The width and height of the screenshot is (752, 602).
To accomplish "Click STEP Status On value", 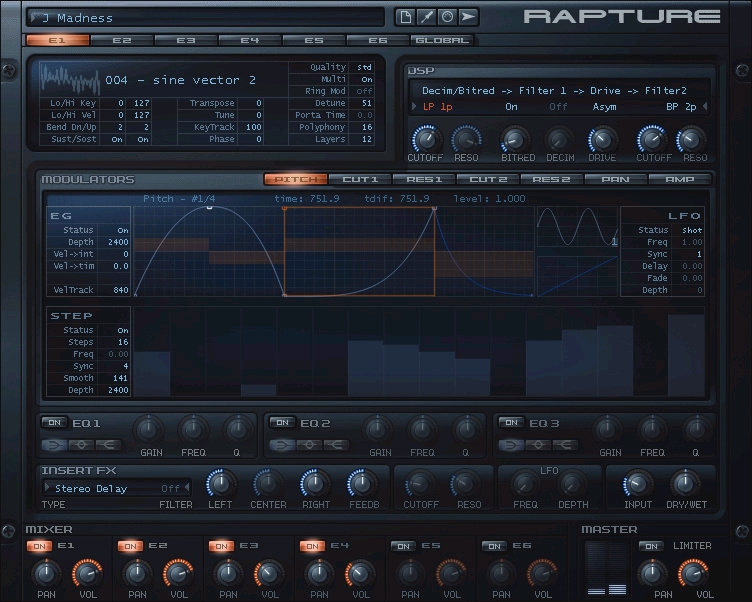I will [x=123, y=331].
